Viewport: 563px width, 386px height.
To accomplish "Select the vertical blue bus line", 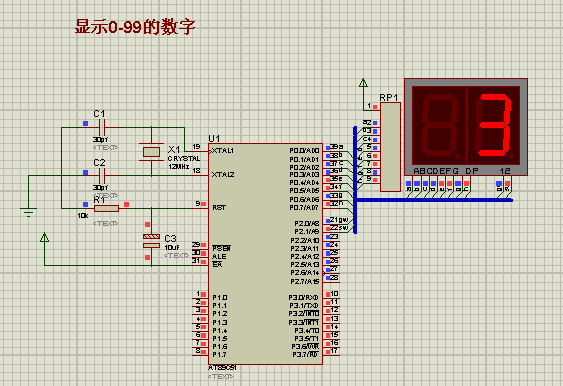I will (x=355, y=180).
